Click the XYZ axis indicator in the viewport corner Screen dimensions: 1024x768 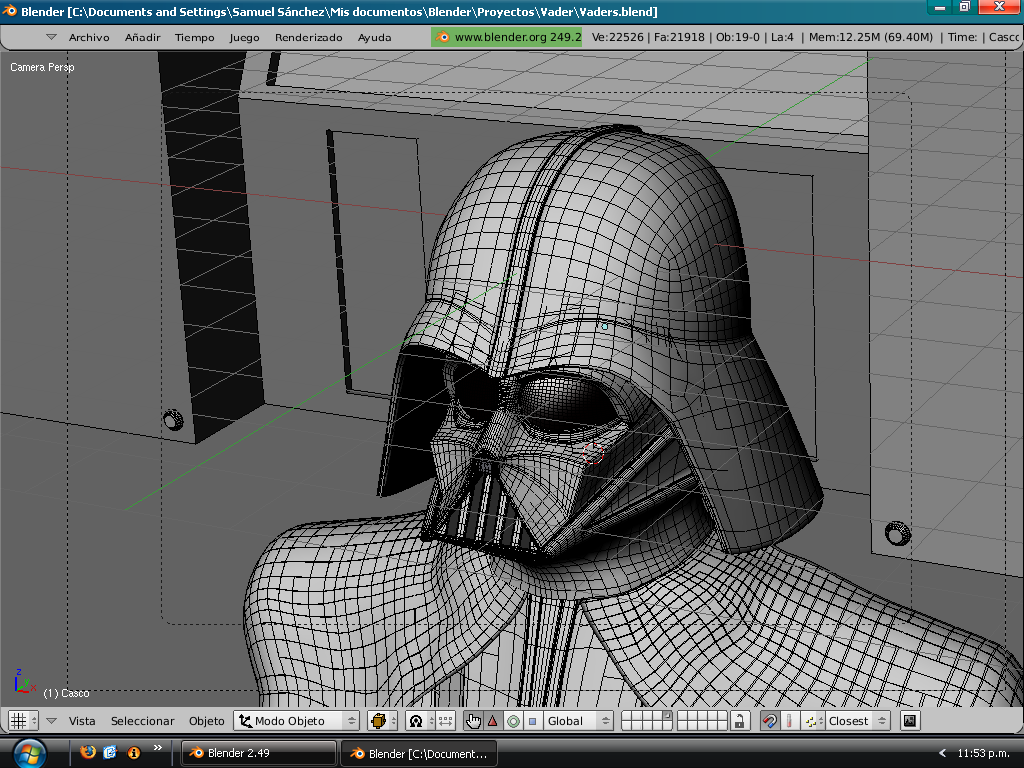pyautogui.click(x=24, y=682)
